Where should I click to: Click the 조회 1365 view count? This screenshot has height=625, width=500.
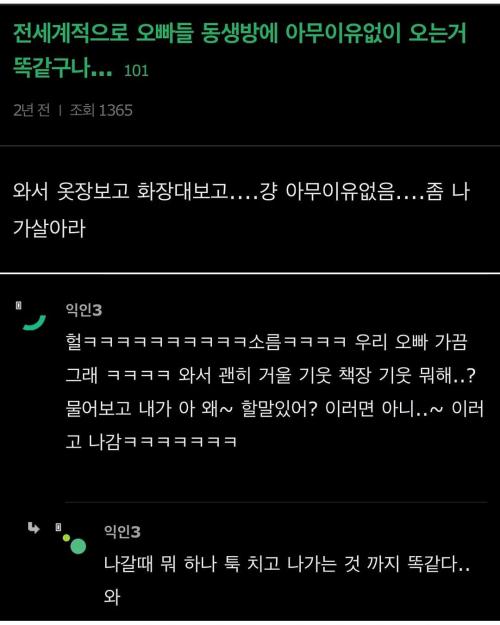pos(101,110)
